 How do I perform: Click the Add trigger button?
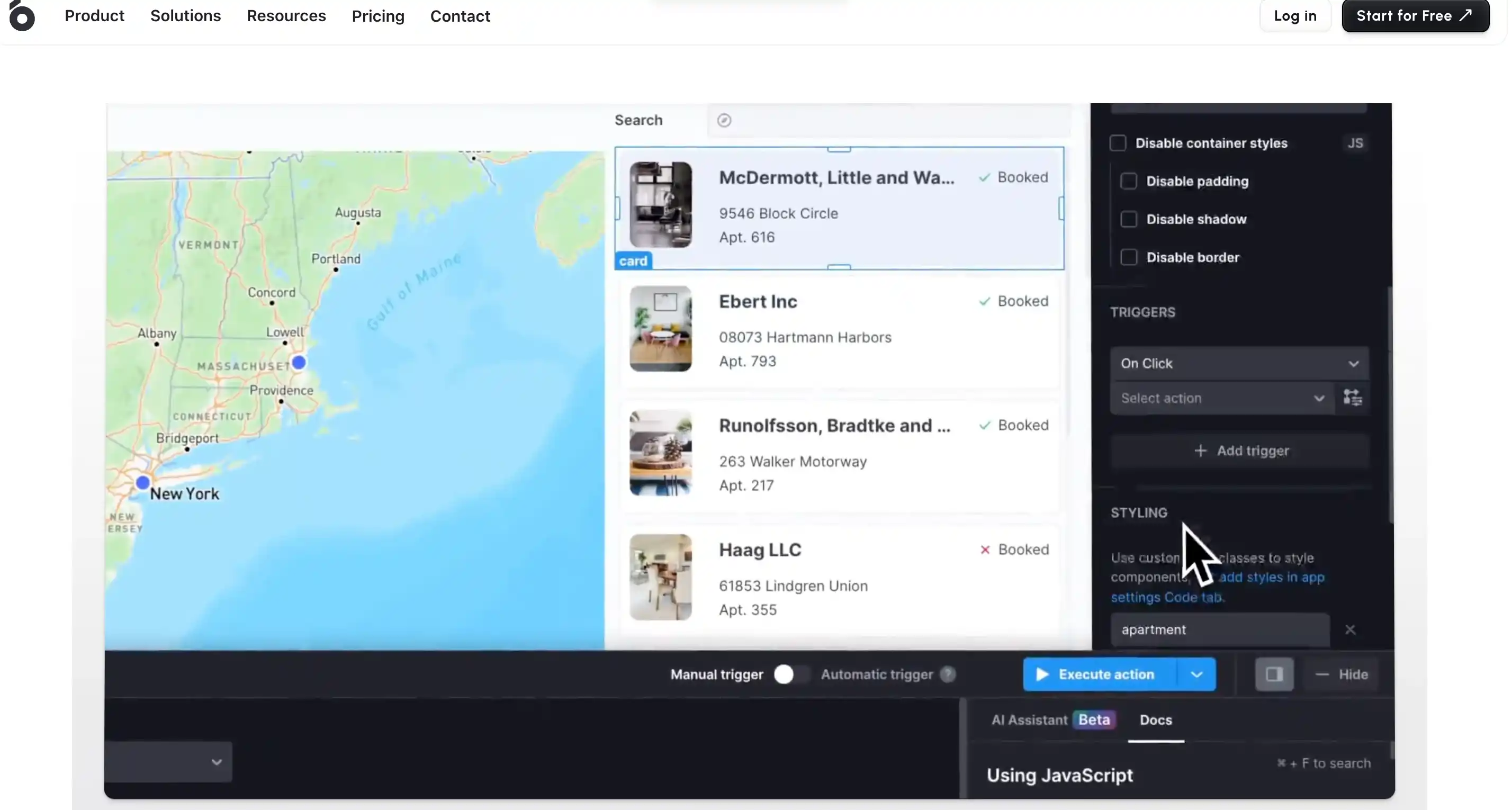tap(1241, 451)
